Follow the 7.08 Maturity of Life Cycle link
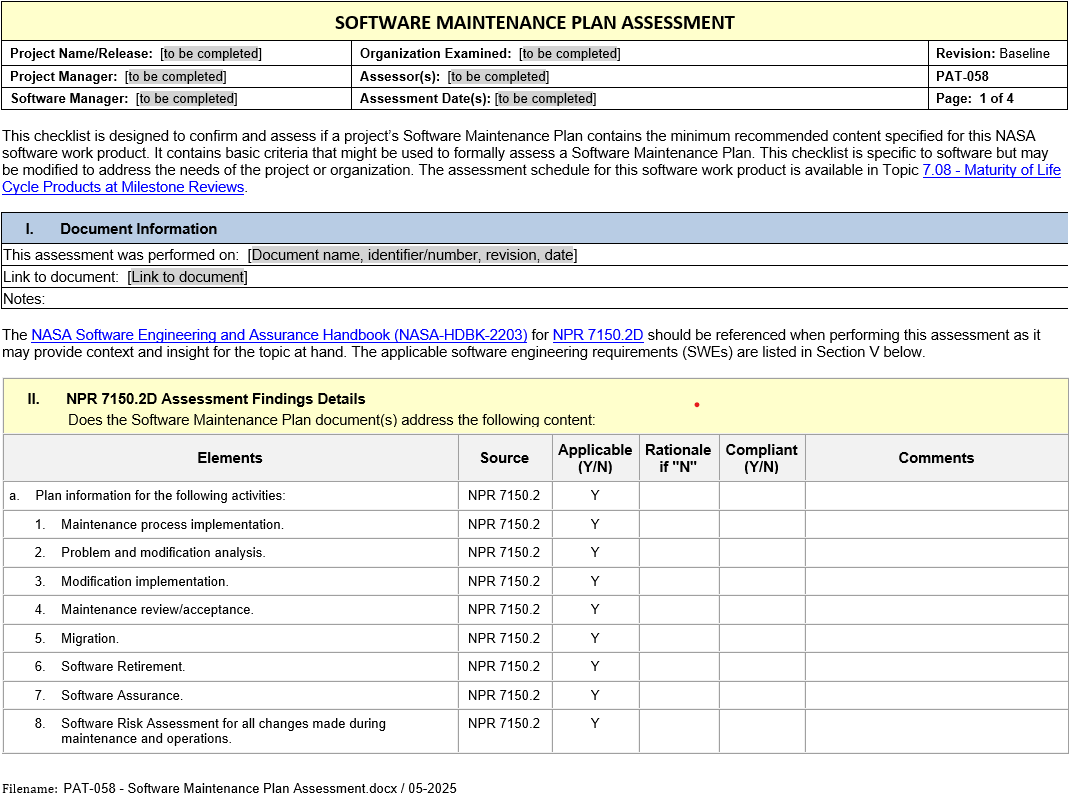Screen dimensions: 1072x796 990,170
